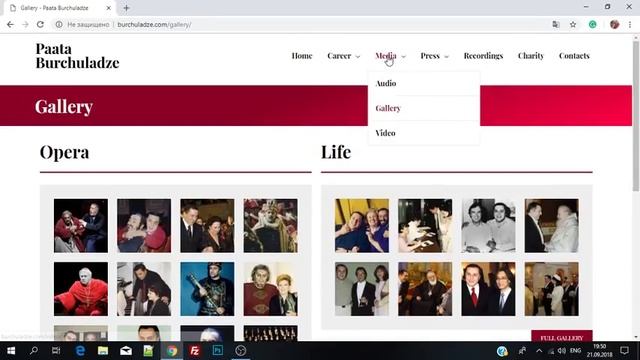Open Mail app on taskbar

tap(126, 351)
